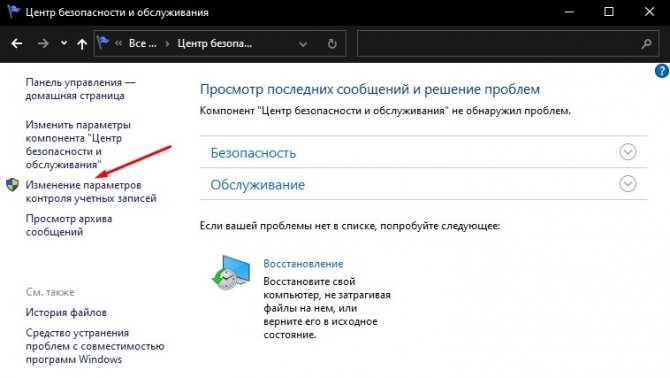670x378 pixels.
Task: Click the UAC shield icon
Action: pyautogui.click(x=12, y=185)
